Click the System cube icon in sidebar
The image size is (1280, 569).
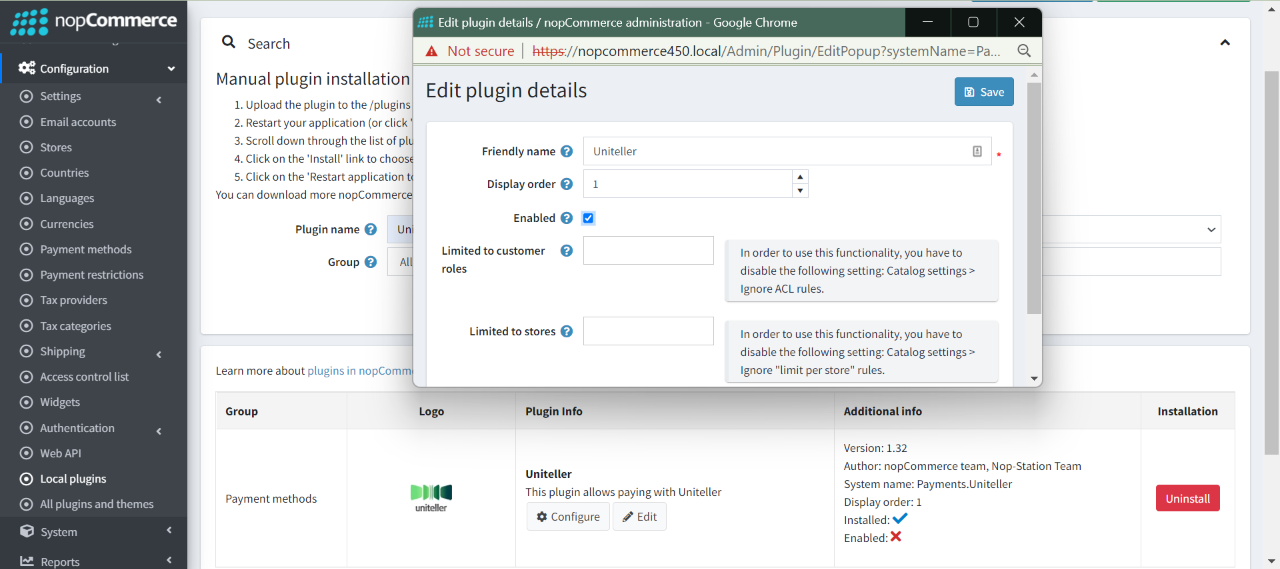(27, 532)
